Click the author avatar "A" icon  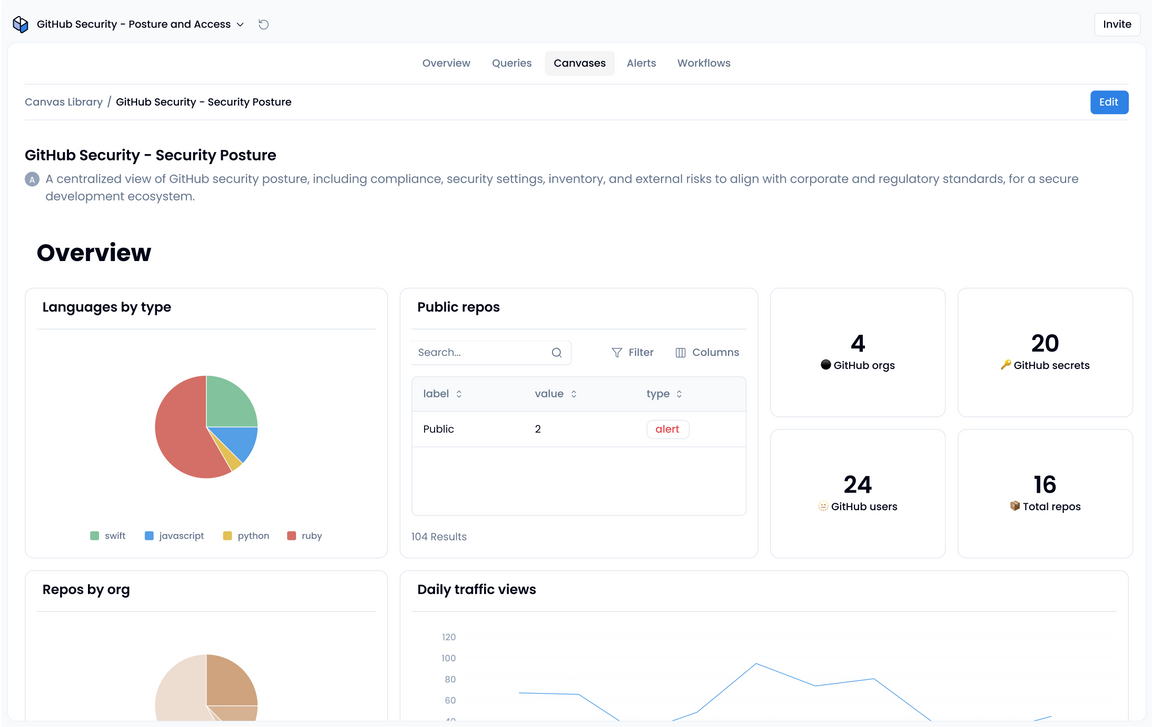coord(32,179)
